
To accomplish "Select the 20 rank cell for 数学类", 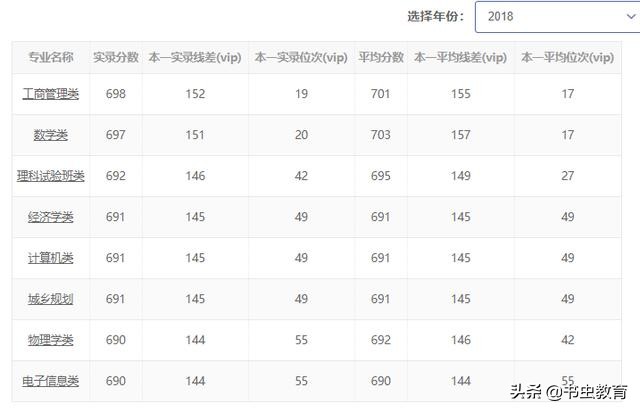I will (x=301, y=135).
